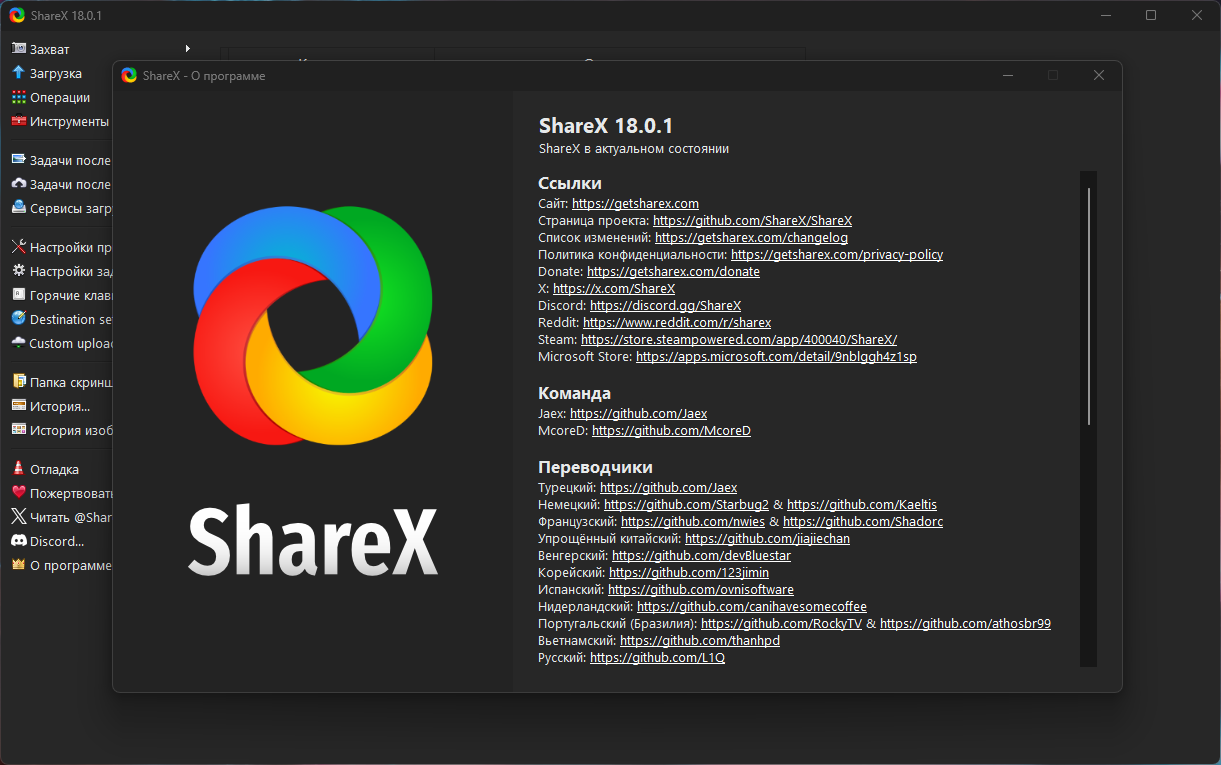Visit the Reddit r/sharex link
Screen dimensions: 1221x765
[677, 322]
